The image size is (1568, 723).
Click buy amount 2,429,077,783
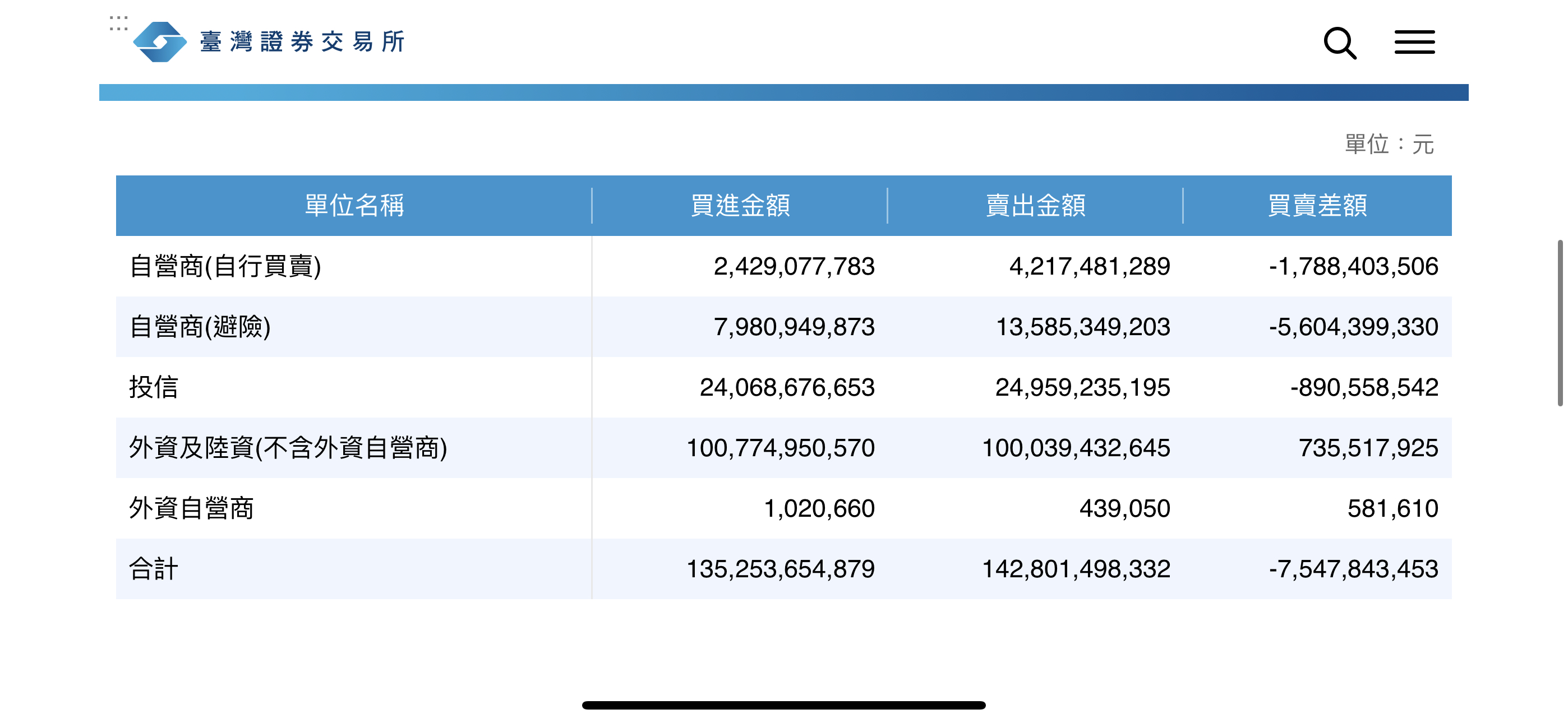pyautogui.click(x=794, y=267)
